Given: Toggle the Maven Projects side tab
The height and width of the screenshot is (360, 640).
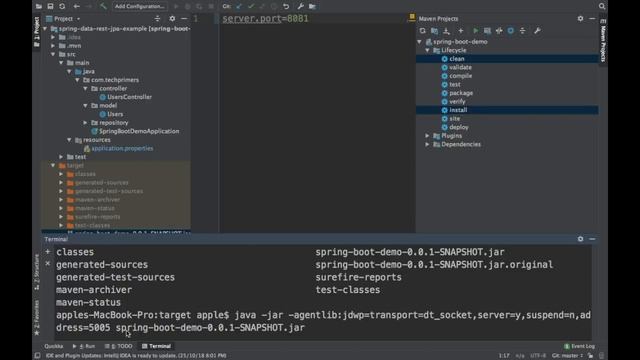Looking at the screenshot, I should point(603,40).
